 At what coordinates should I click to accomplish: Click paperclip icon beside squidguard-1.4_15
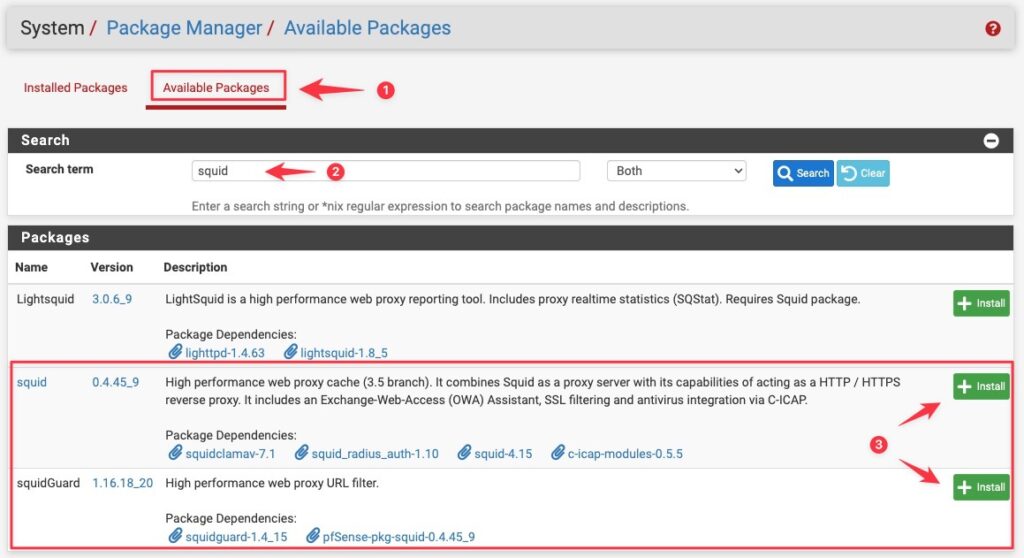pyautogui.click(x=175, y=536)
